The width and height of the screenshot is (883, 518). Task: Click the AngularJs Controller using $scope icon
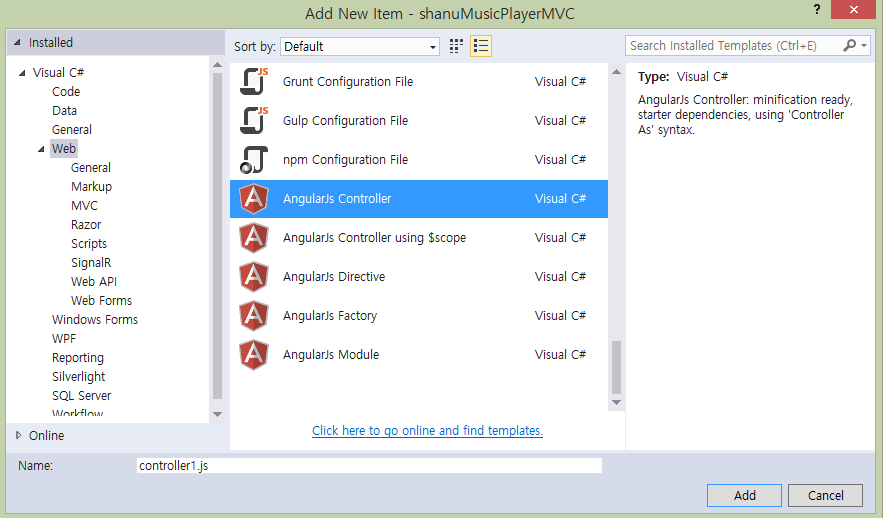(254, 238)
